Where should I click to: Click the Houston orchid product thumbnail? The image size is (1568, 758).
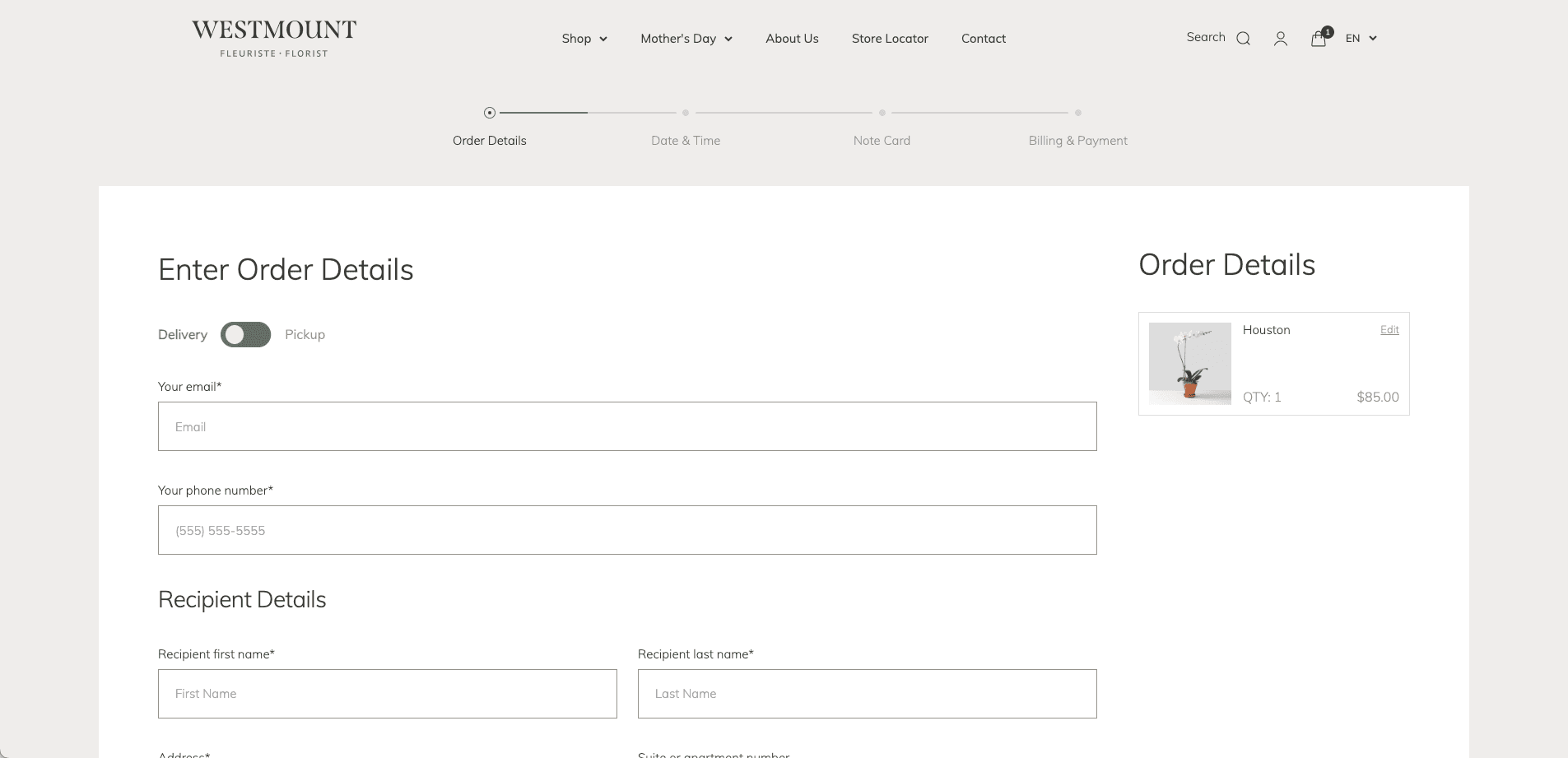tap(1189, 364)
